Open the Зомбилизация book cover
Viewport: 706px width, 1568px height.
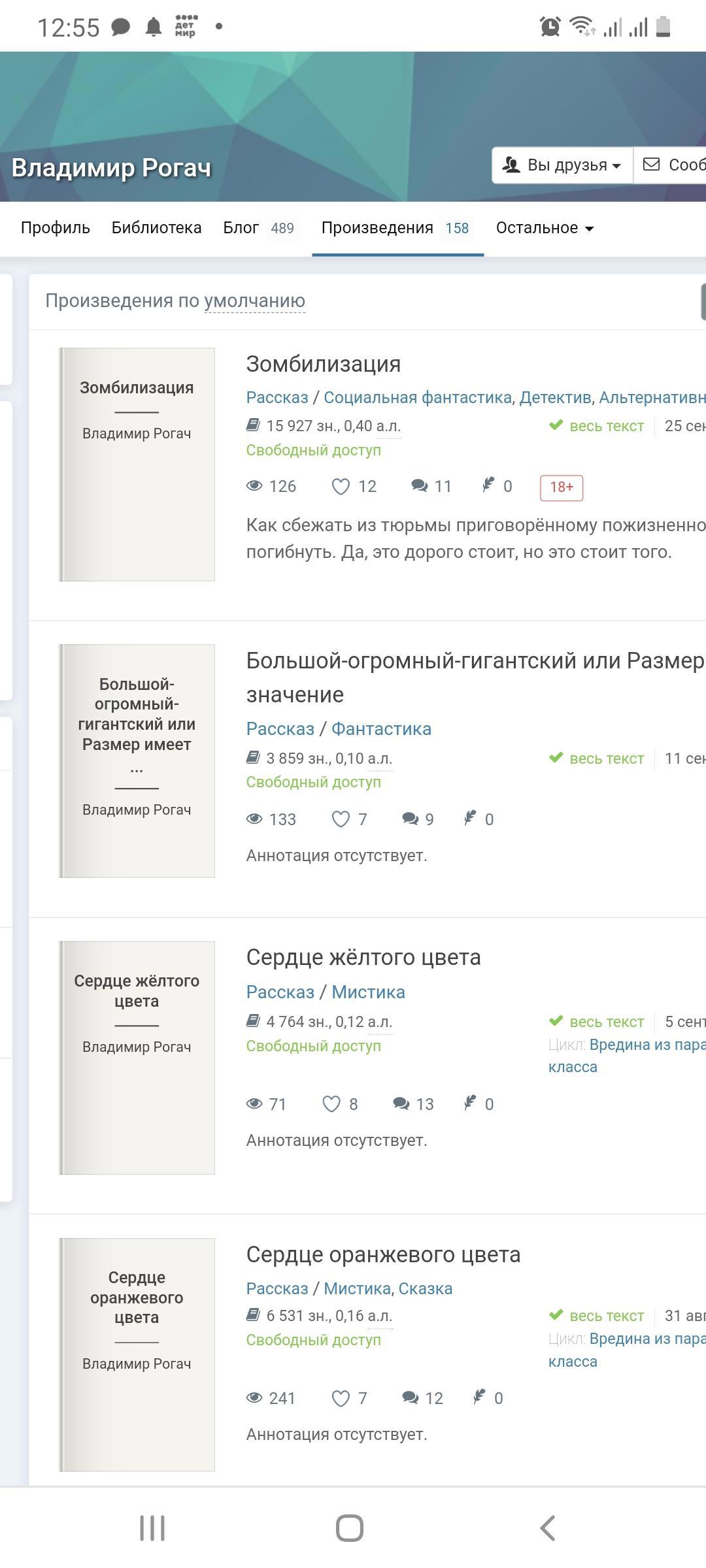[x=137, y=465]
